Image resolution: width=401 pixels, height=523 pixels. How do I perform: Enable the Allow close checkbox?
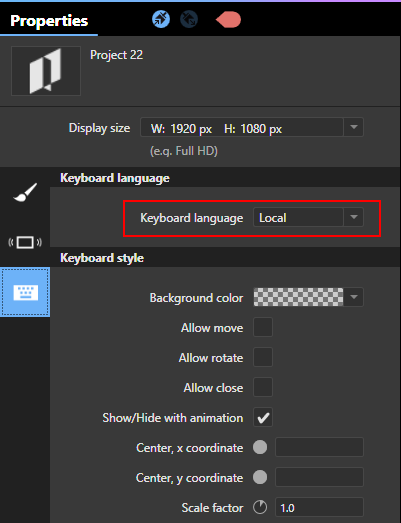tap(263, 387)
